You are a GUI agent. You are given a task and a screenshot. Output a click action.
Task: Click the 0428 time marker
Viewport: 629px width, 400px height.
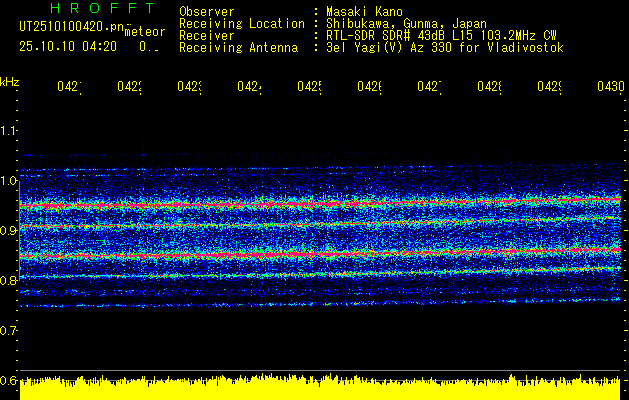point(489,86)
